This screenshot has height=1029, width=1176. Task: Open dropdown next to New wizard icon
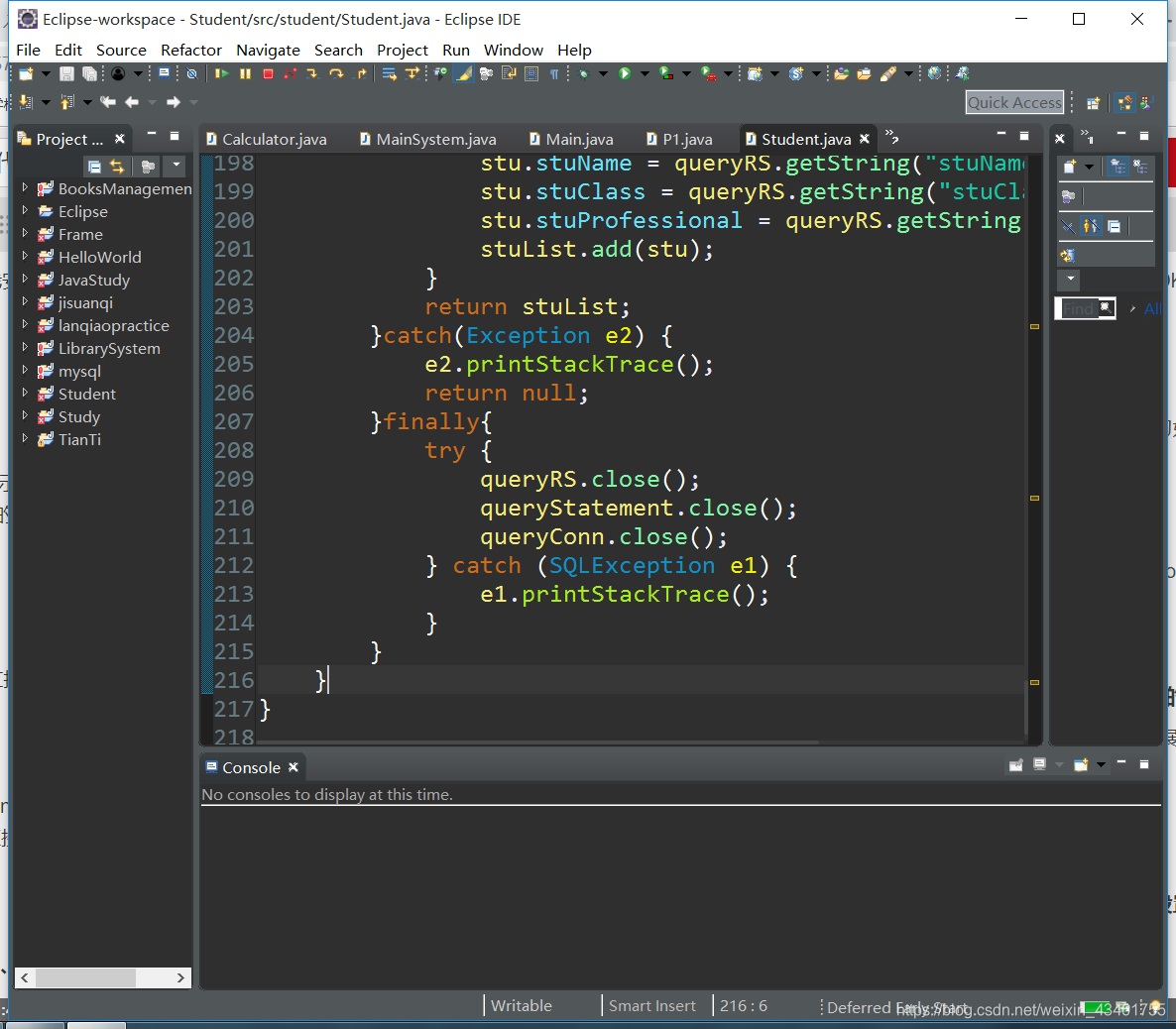tap(46, 73)
